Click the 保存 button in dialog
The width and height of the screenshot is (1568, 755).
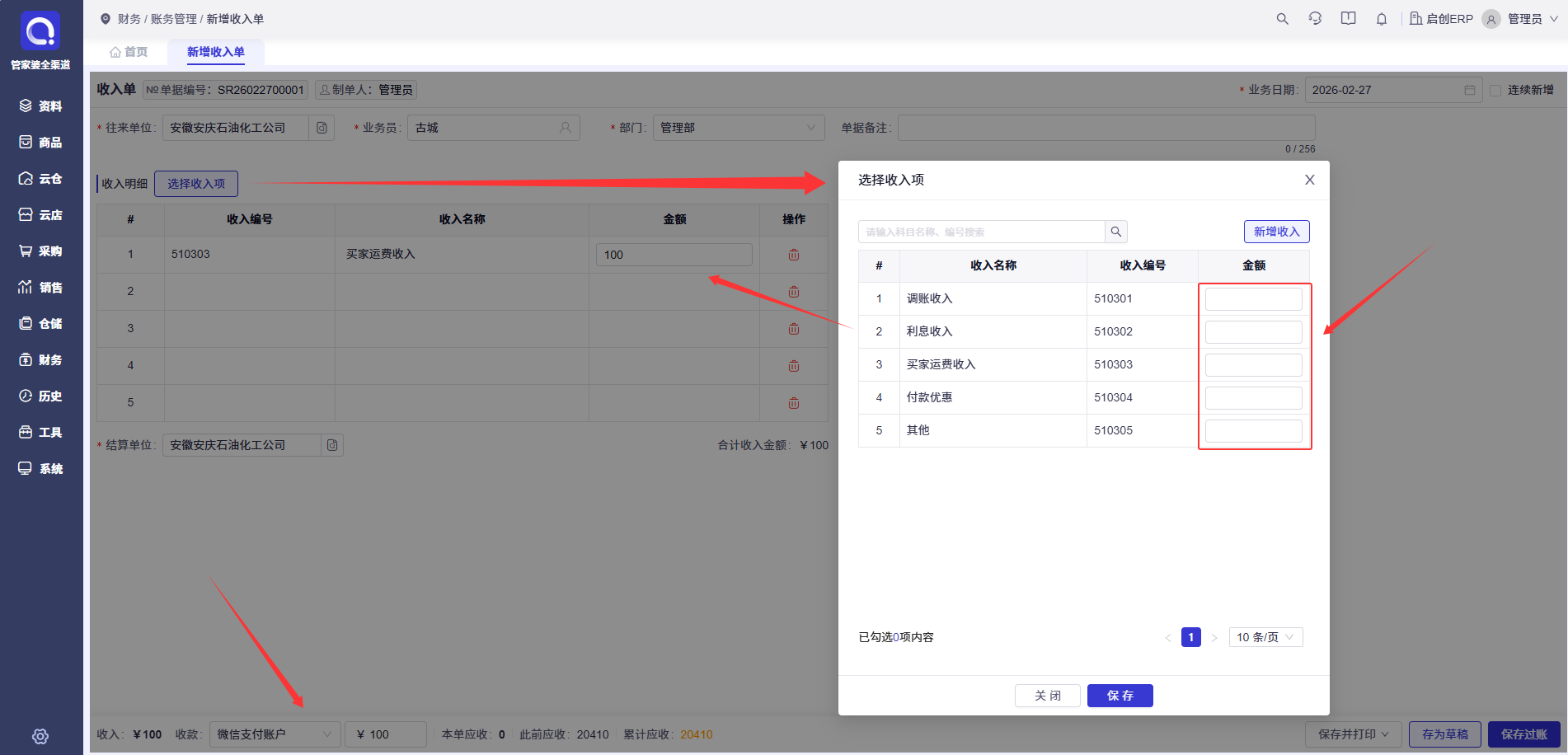click(1120, 696)
